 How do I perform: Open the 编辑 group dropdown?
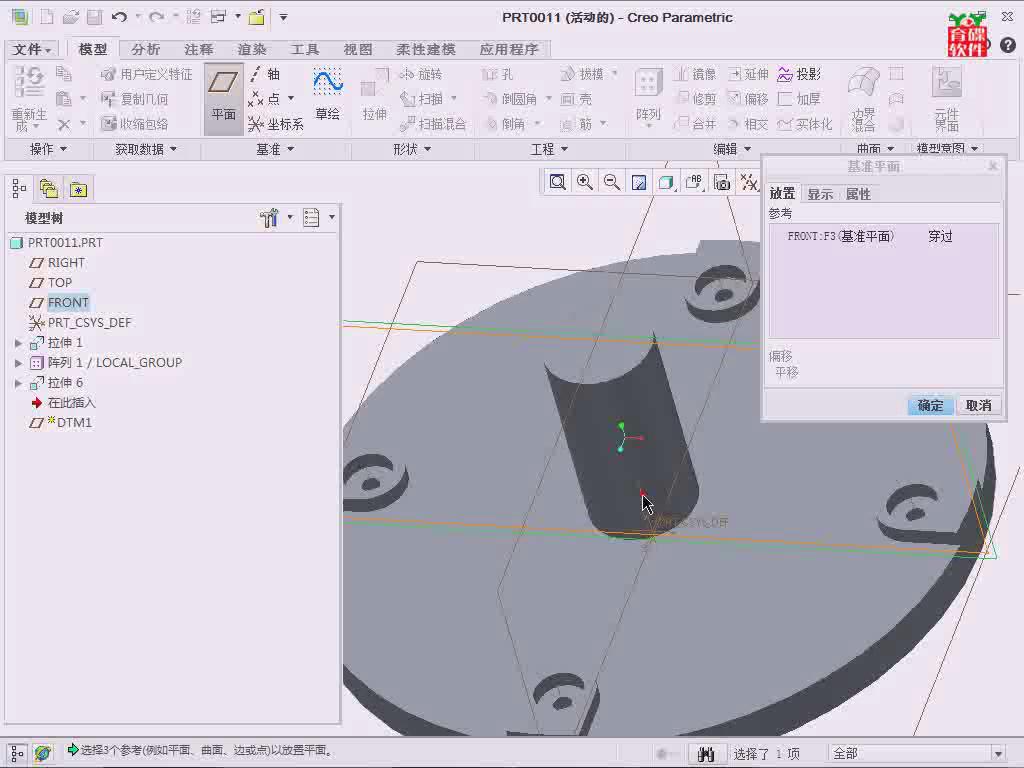click(x=732, y=150)
